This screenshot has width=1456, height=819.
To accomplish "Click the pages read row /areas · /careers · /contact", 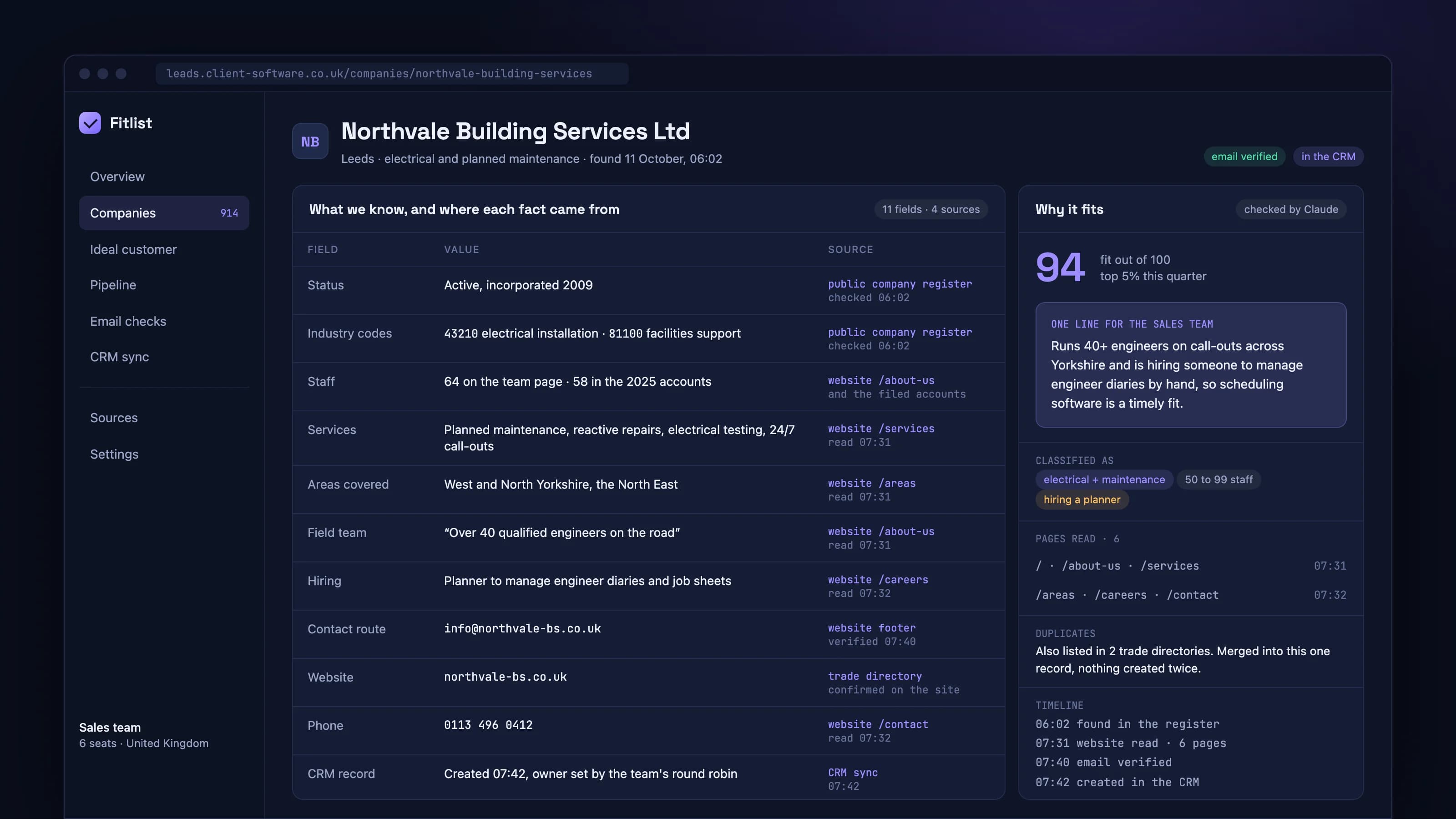I will (1190, 595).
